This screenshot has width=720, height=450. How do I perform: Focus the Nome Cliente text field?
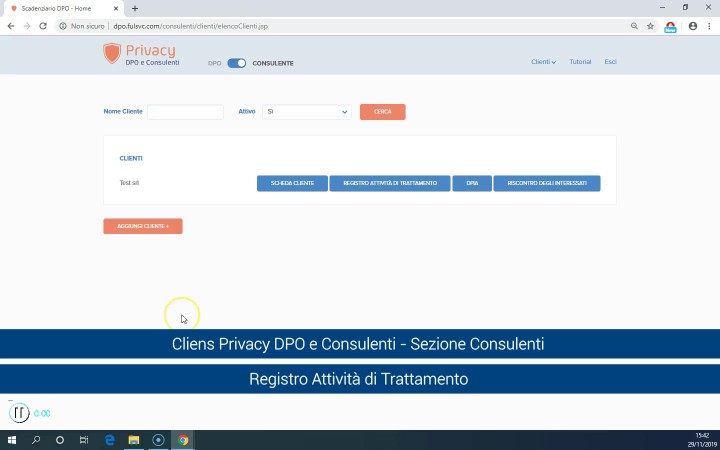point(185,112)
